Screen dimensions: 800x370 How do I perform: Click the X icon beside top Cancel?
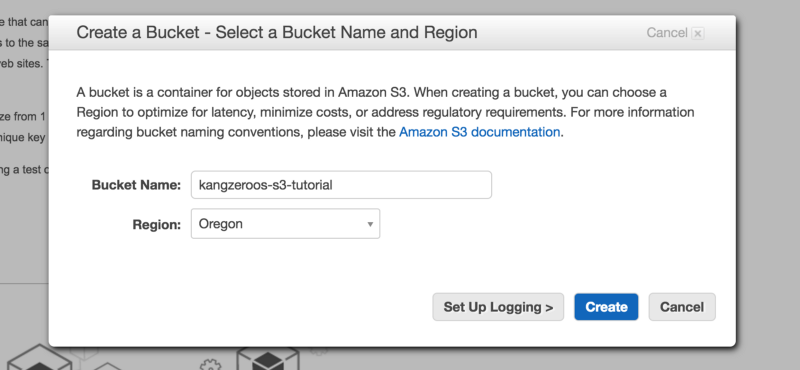pos(698,34)
